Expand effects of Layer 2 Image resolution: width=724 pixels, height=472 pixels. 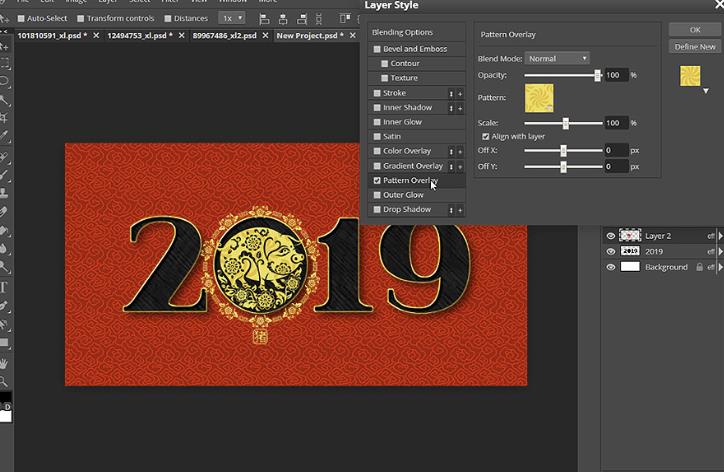(720, 236)
